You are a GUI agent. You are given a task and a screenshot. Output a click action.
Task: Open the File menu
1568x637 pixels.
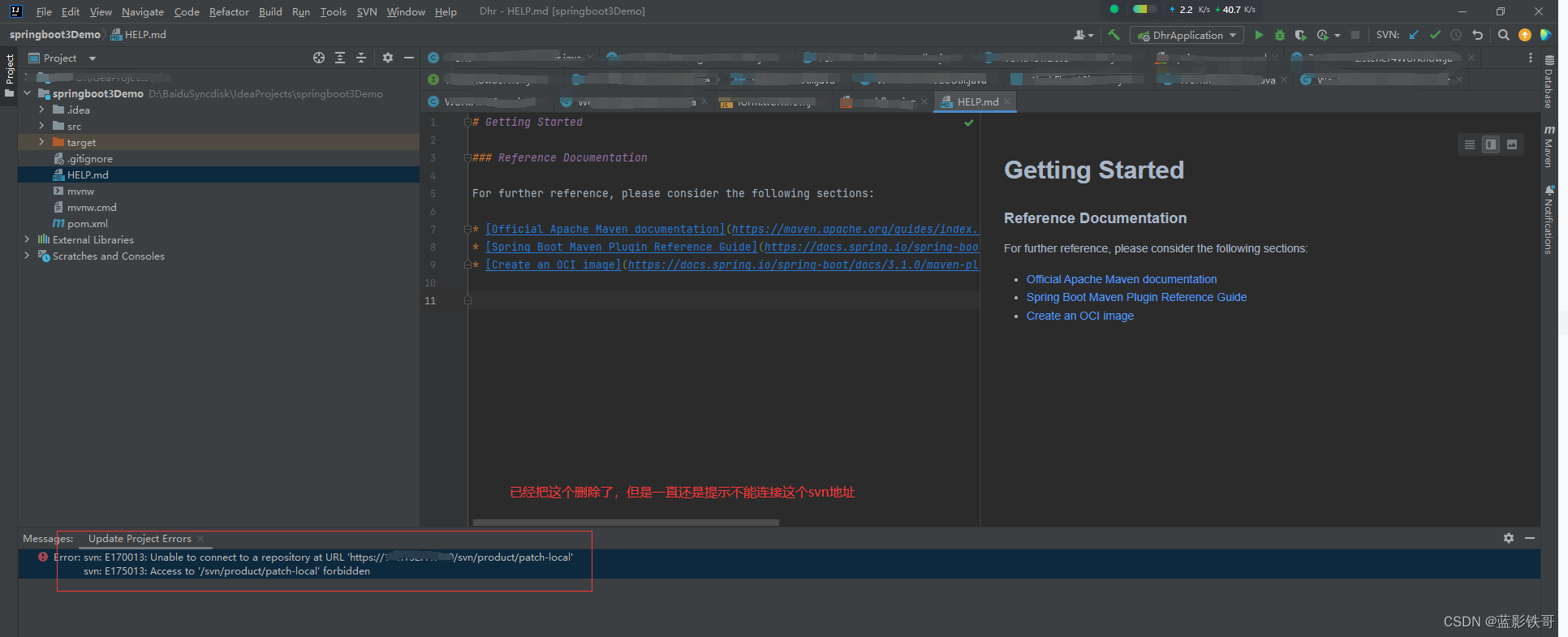[x=44, y=11]
